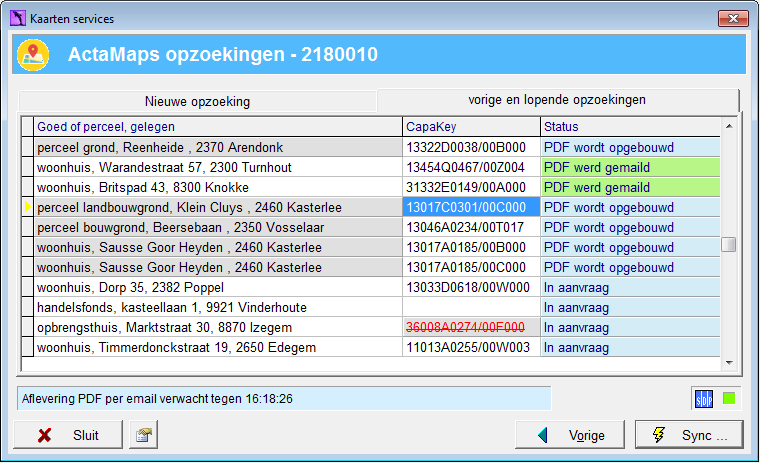Click CapaKey cell 31332E0149/00A000

point(471,187)
